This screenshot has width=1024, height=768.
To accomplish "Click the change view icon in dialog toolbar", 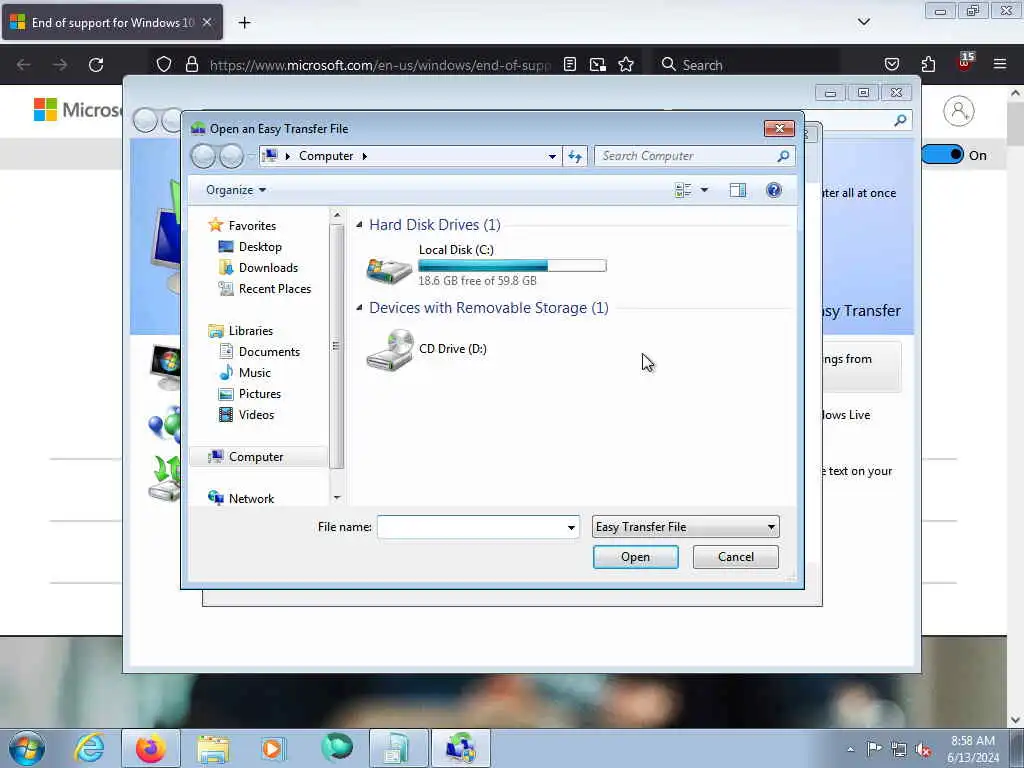I will coord(683,190).
